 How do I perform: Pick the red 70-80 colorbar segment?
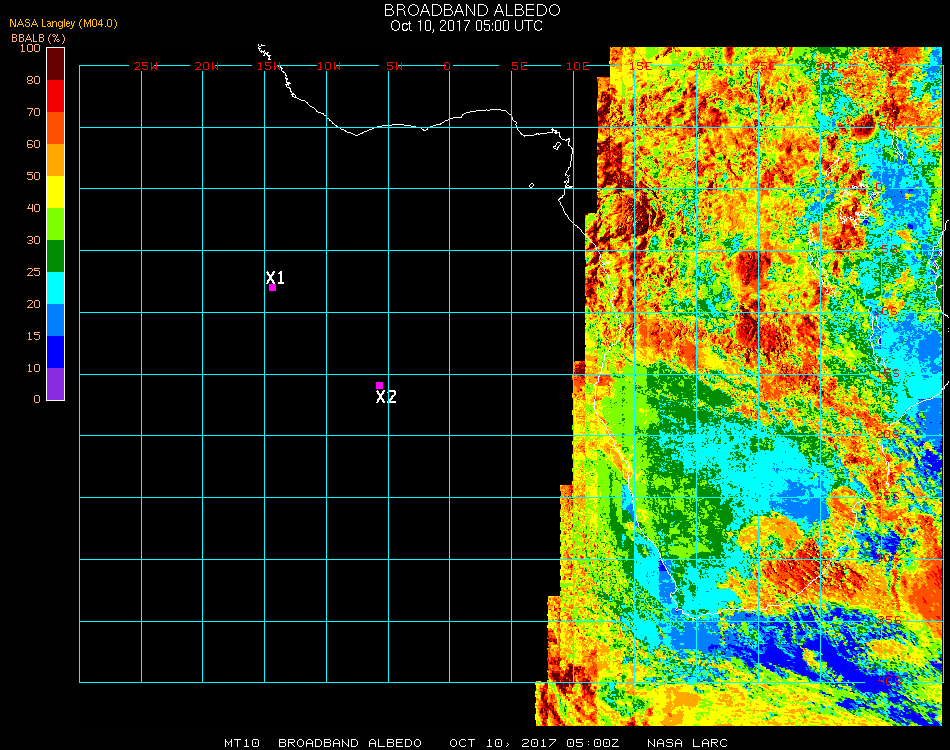pos(56,96)
